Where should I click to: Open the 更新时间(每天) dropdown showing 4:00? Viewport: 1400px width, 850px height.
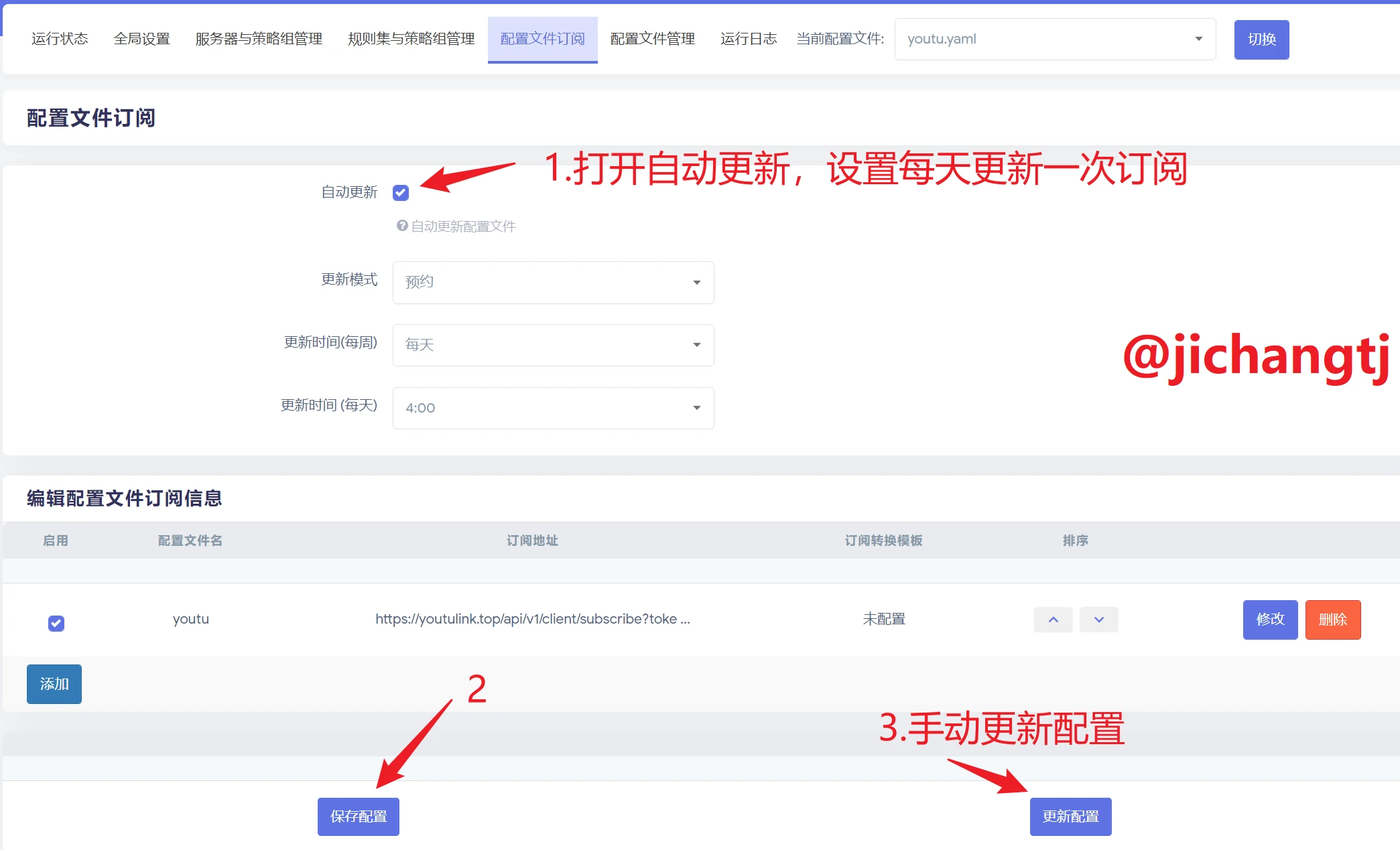(553, 408)
